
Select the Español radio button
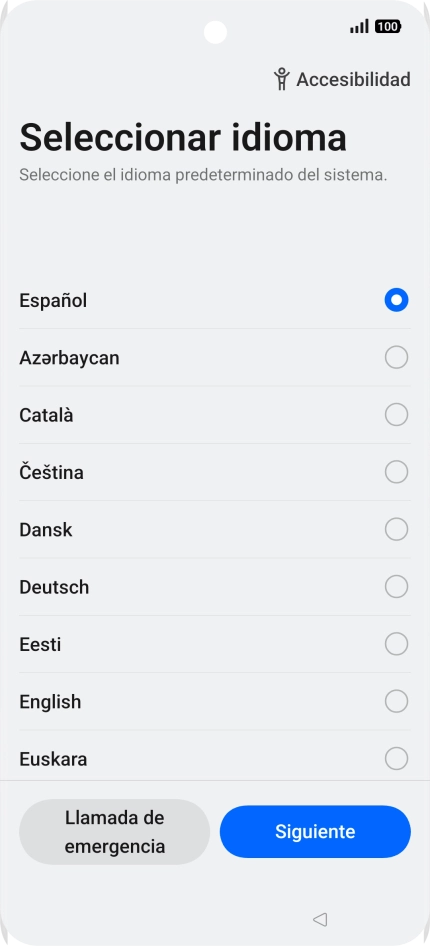pos(396,300)
